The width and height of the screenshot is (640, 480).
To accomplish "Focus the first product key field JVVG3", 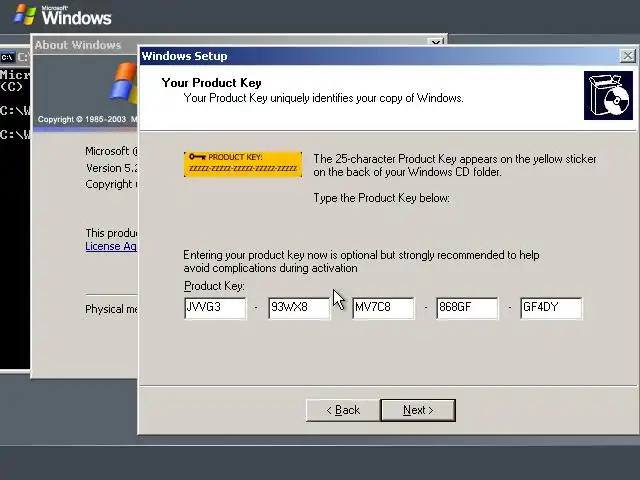I will (215, 308).
